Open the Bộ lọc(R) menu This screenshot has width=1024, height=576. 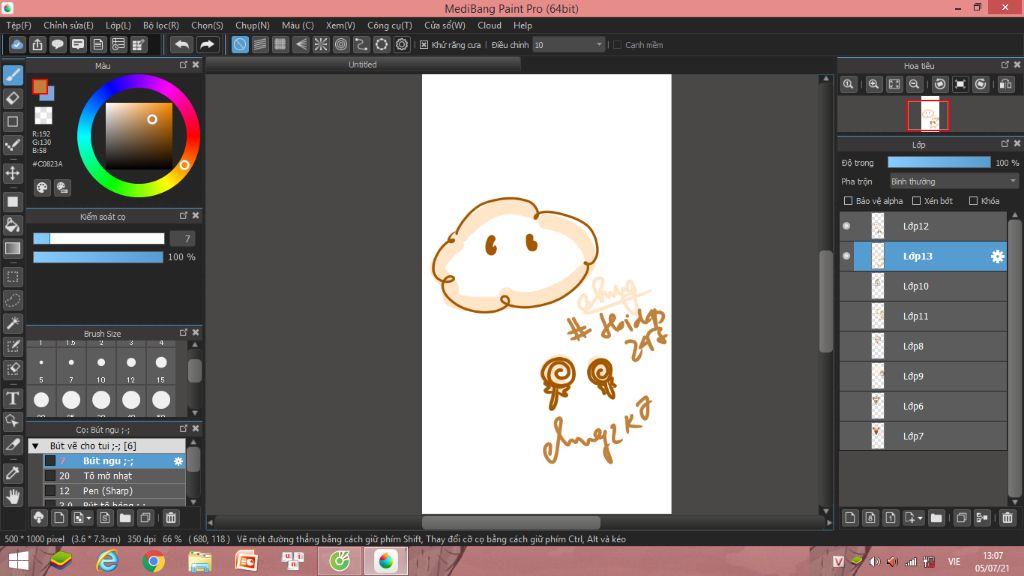pos(161,25)
